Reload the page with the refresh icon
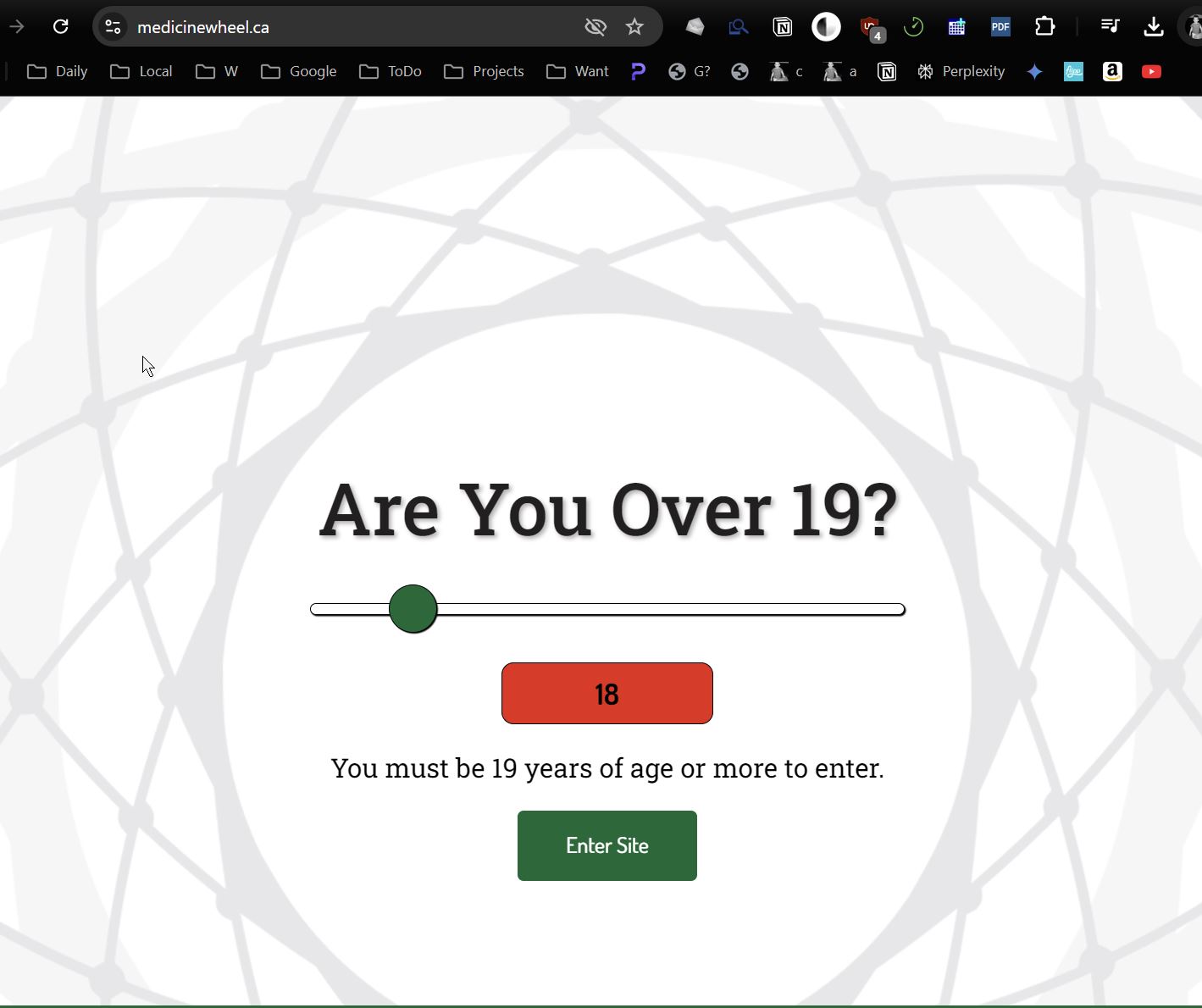The image size is (1202, 1008). (60, 27)
